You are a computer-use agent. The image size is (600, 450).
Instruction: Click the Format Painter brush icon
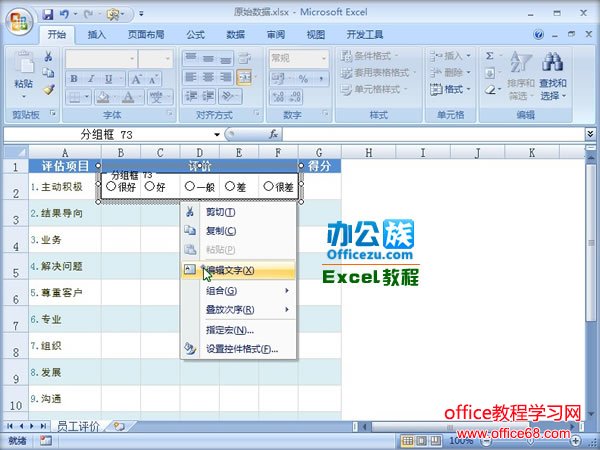pyautogui.click(x=49, y=90)
